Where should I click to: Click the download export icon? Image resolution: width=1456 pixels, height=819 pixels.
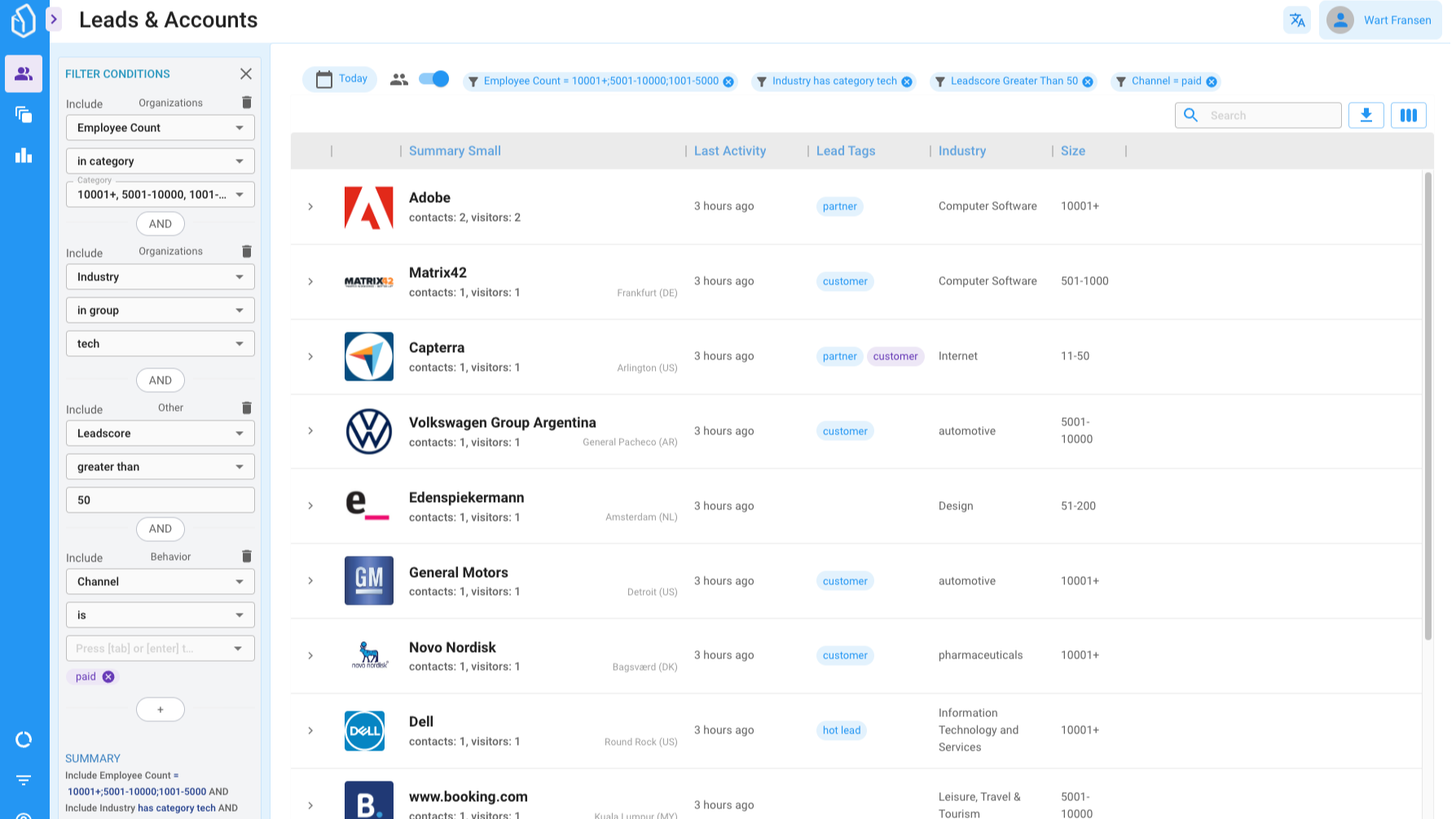pos(1366,115)
